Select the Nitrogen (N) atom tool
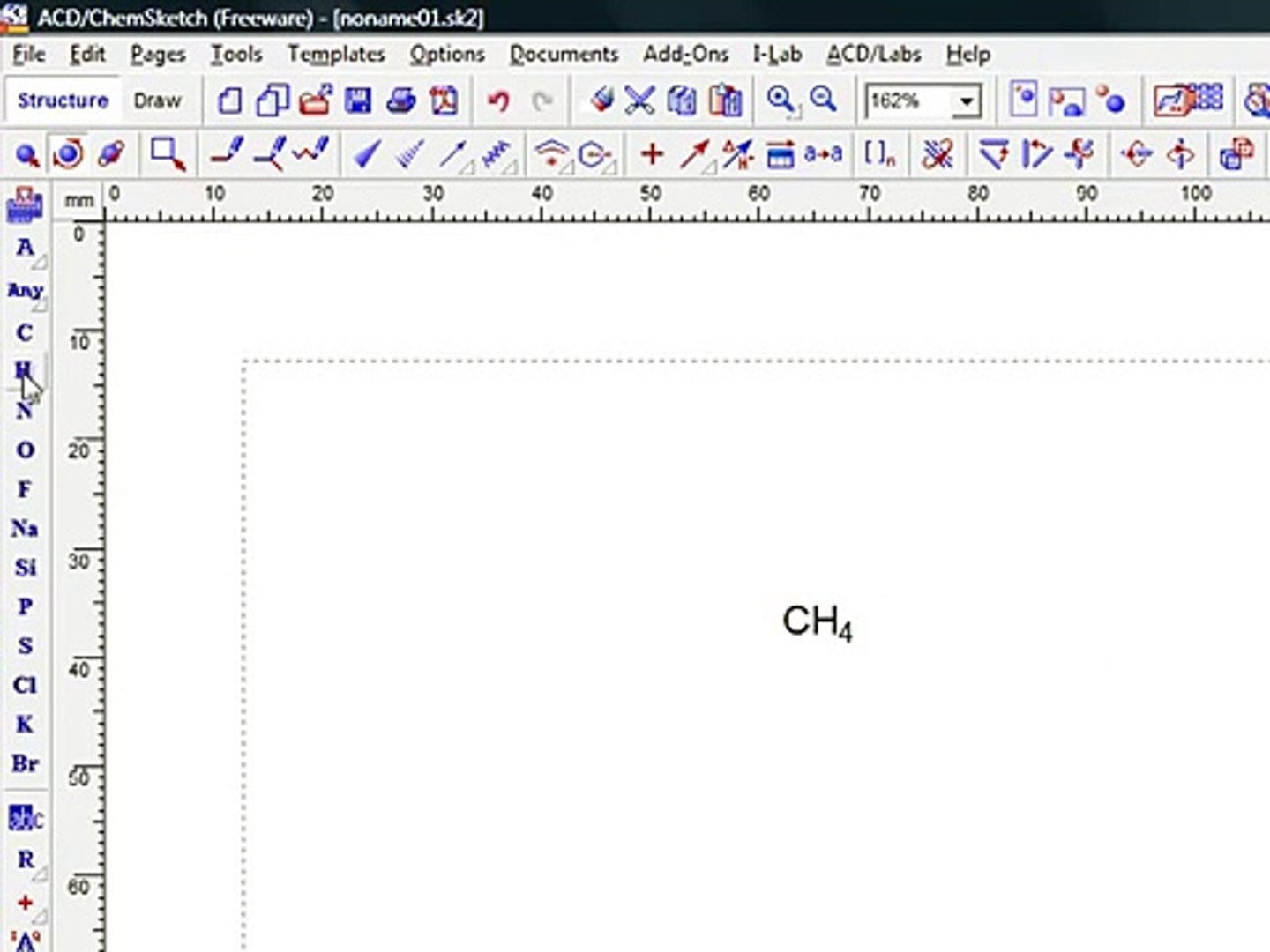 [25, 410]
